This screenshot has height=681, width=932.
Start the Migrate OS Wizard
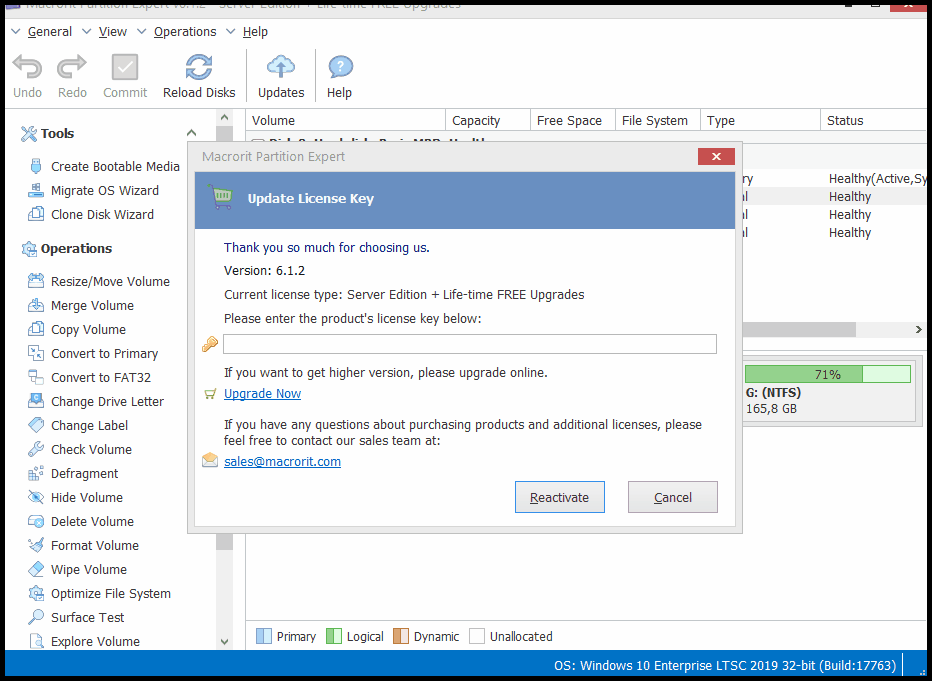(x=94, y=190)
